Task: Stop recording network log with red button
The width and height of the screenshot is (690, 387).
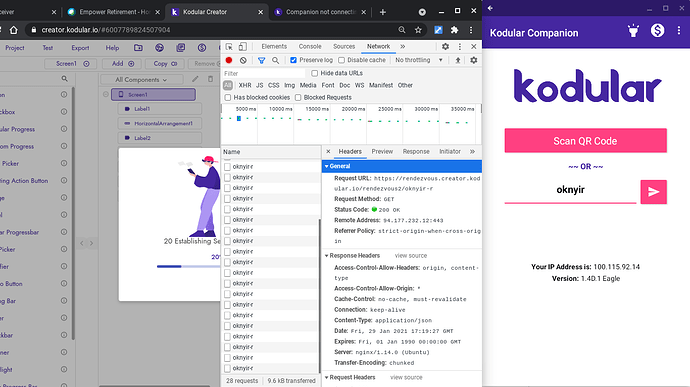Action: 229,60
